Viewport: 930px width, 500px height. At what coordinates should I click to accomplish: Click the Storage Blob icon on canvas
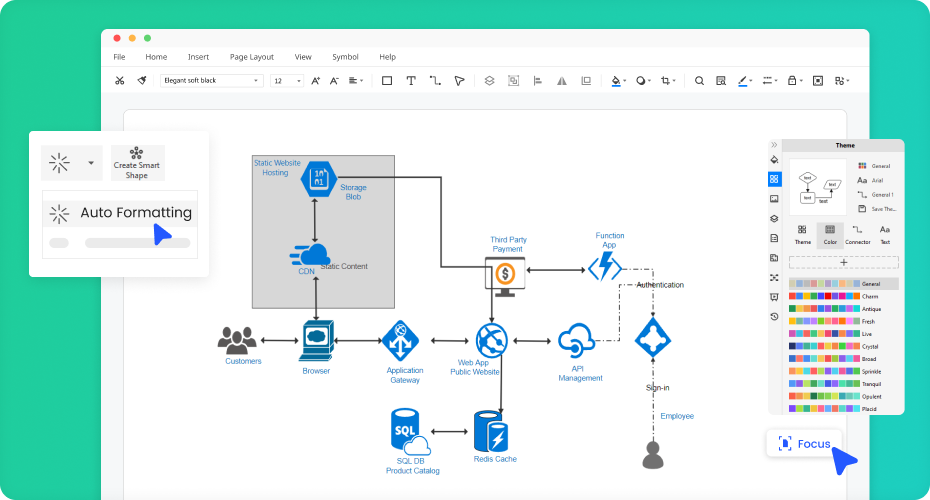coord(319,178)
